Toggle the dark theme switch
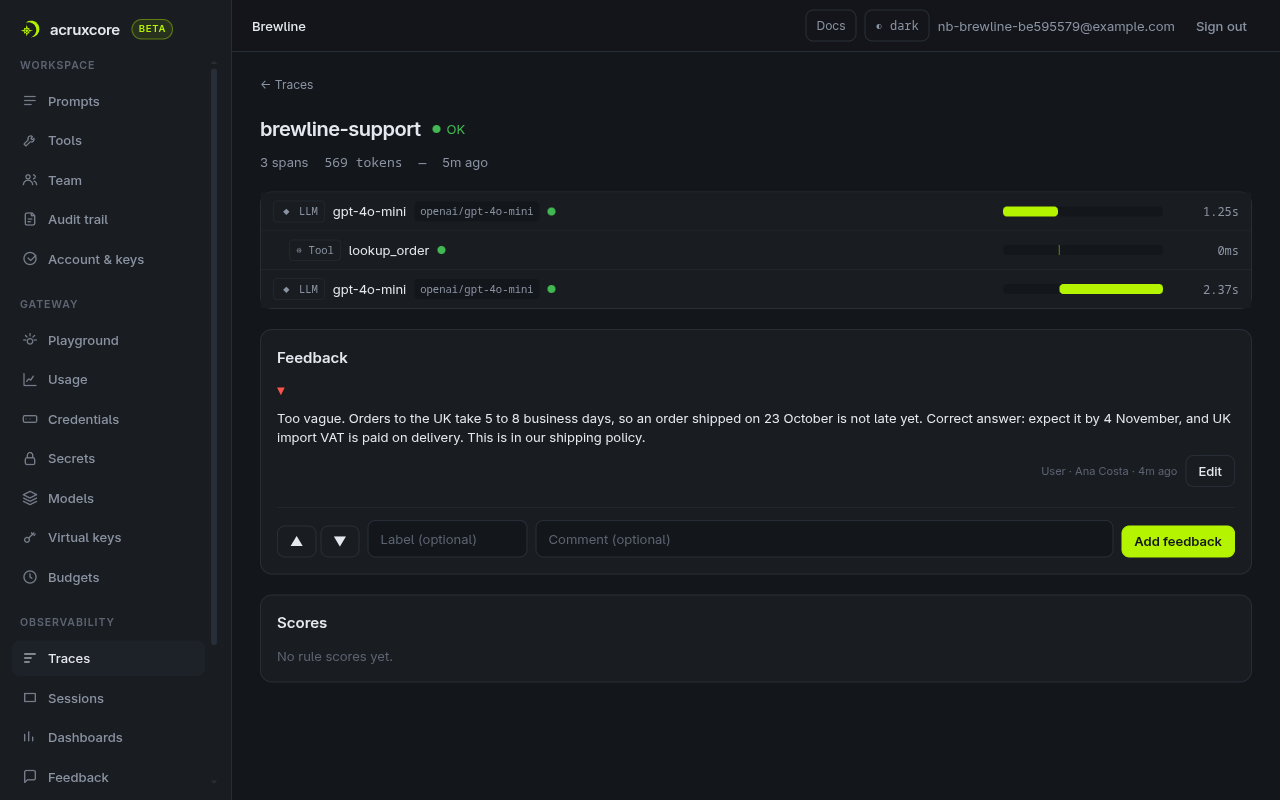Viewport: 1280px width, 800px height. (x=897, y=26)
